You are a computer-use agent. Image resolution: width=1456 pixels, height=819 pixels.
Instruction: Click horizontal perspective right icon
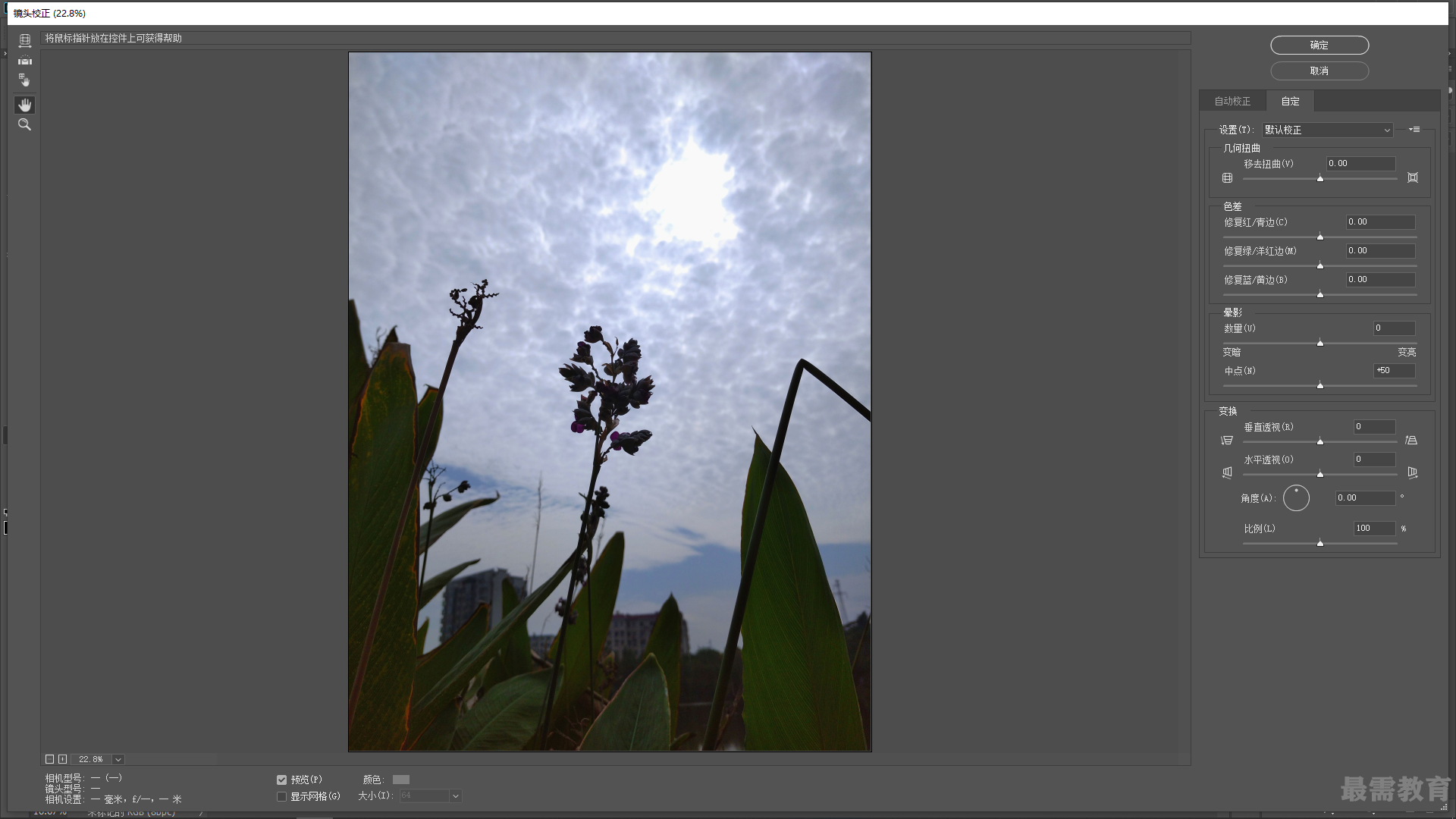[x=1412, y=472]
